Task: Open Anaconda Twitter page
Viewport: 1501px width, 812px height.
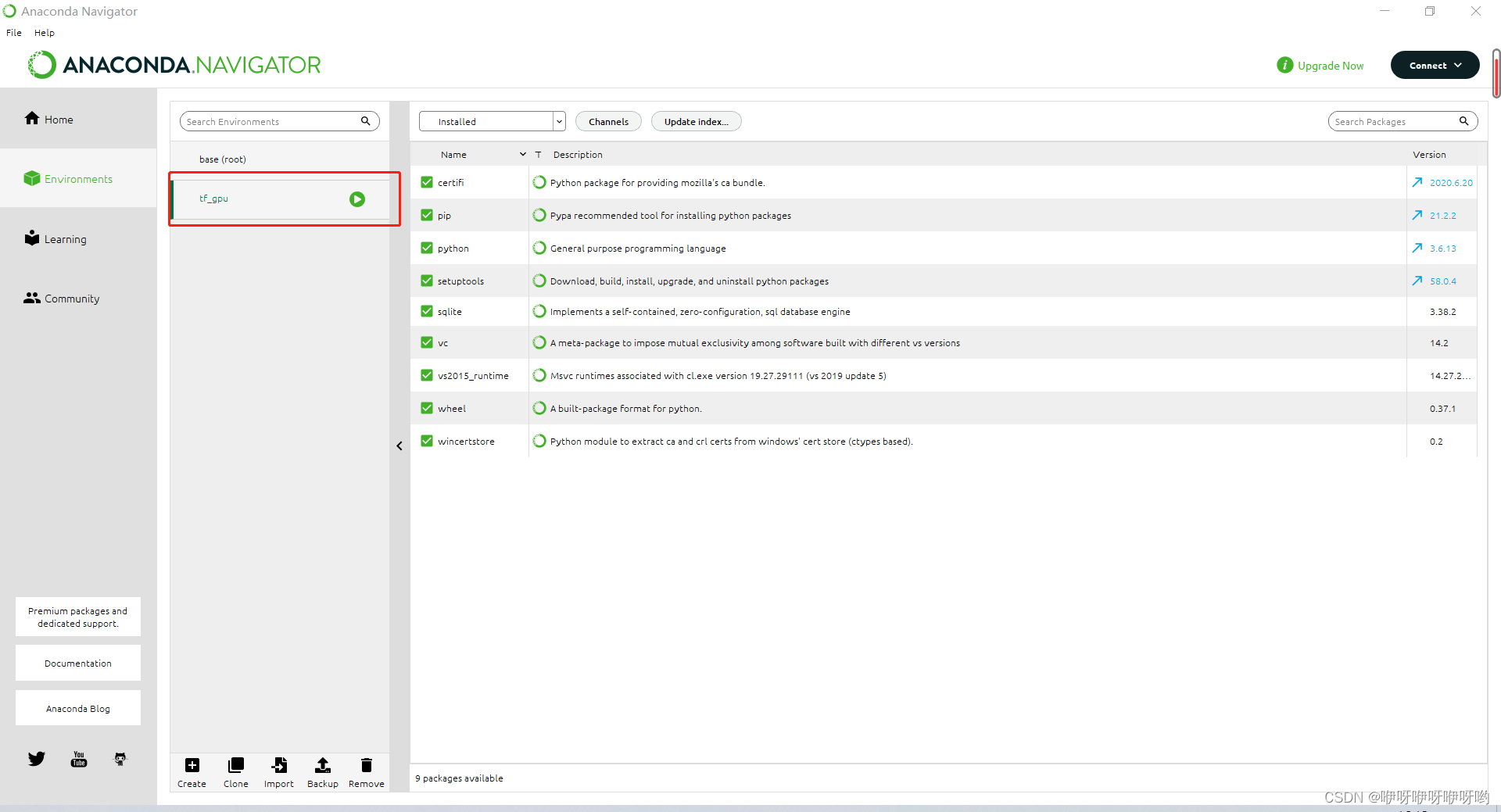Action: pos(37,759)
